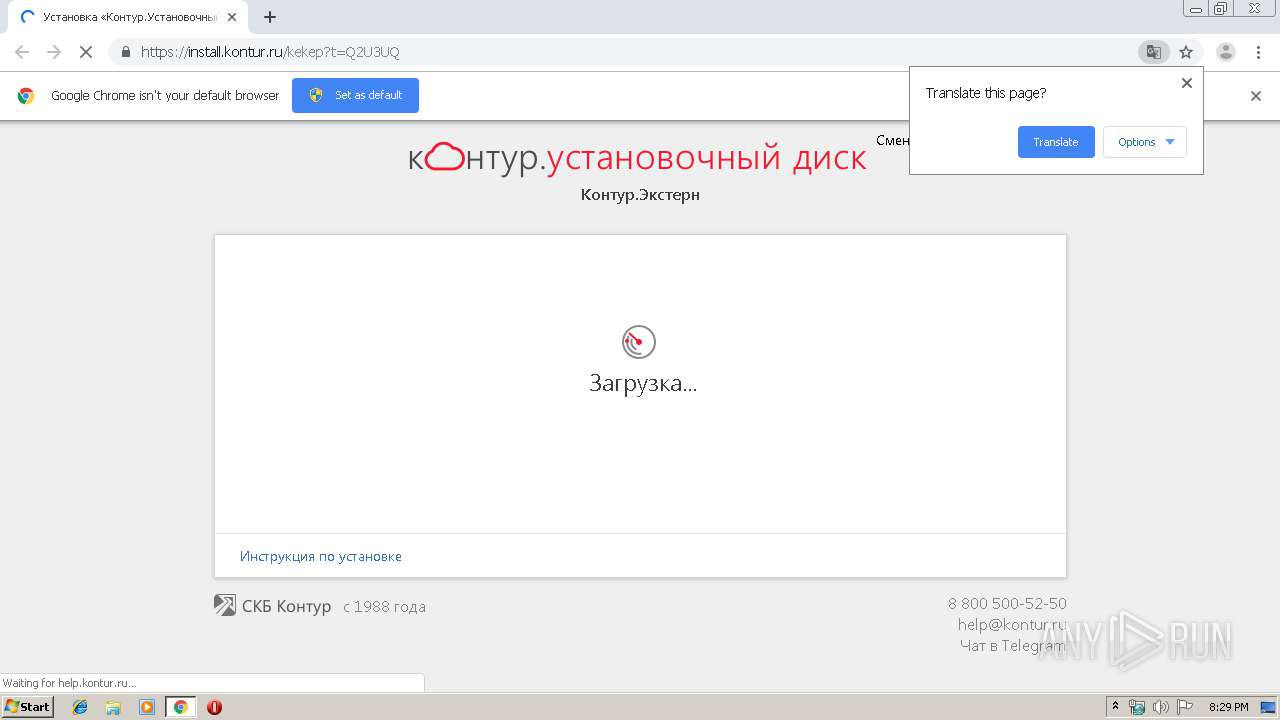Viewport: 1280px width, 720px height.
Task: Set Chrome as default browser
Action: point(355,95)
